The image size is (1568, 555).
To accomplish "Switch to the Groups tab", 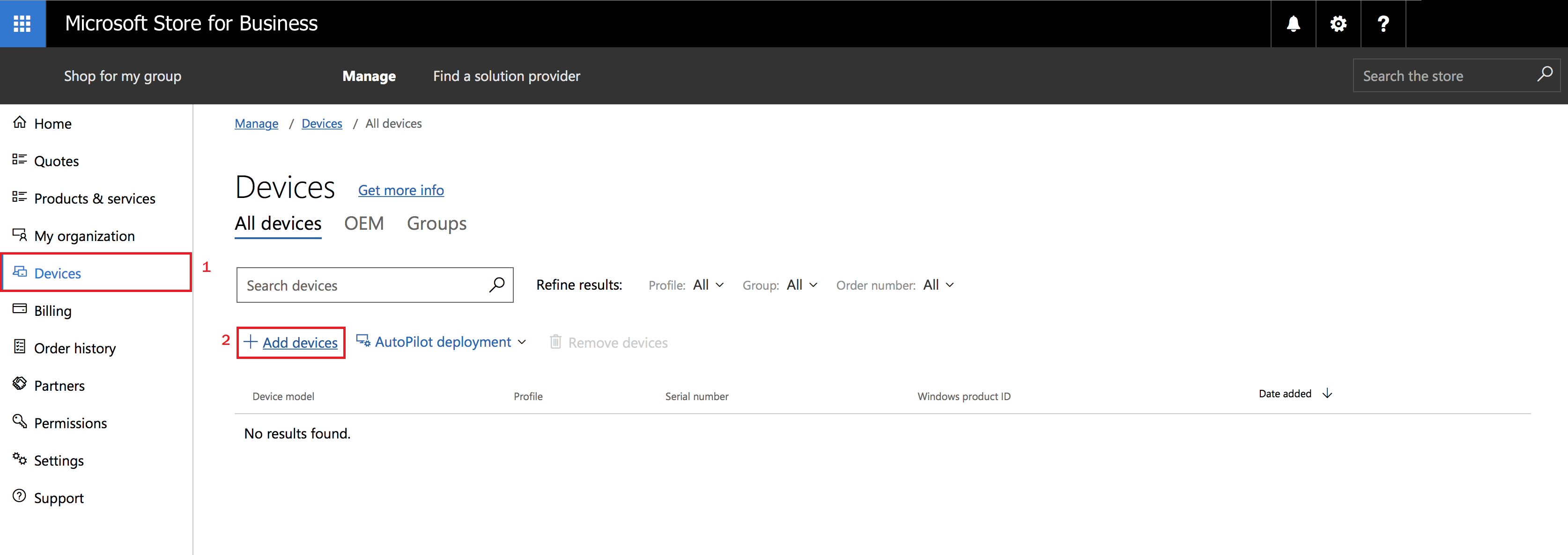I will point(436,223).
